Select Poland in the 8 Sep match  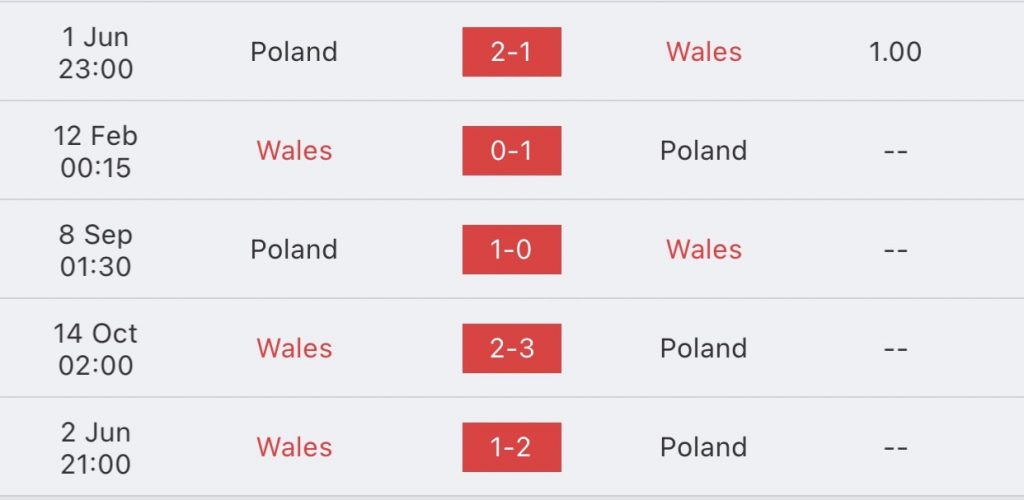point(294,249)
